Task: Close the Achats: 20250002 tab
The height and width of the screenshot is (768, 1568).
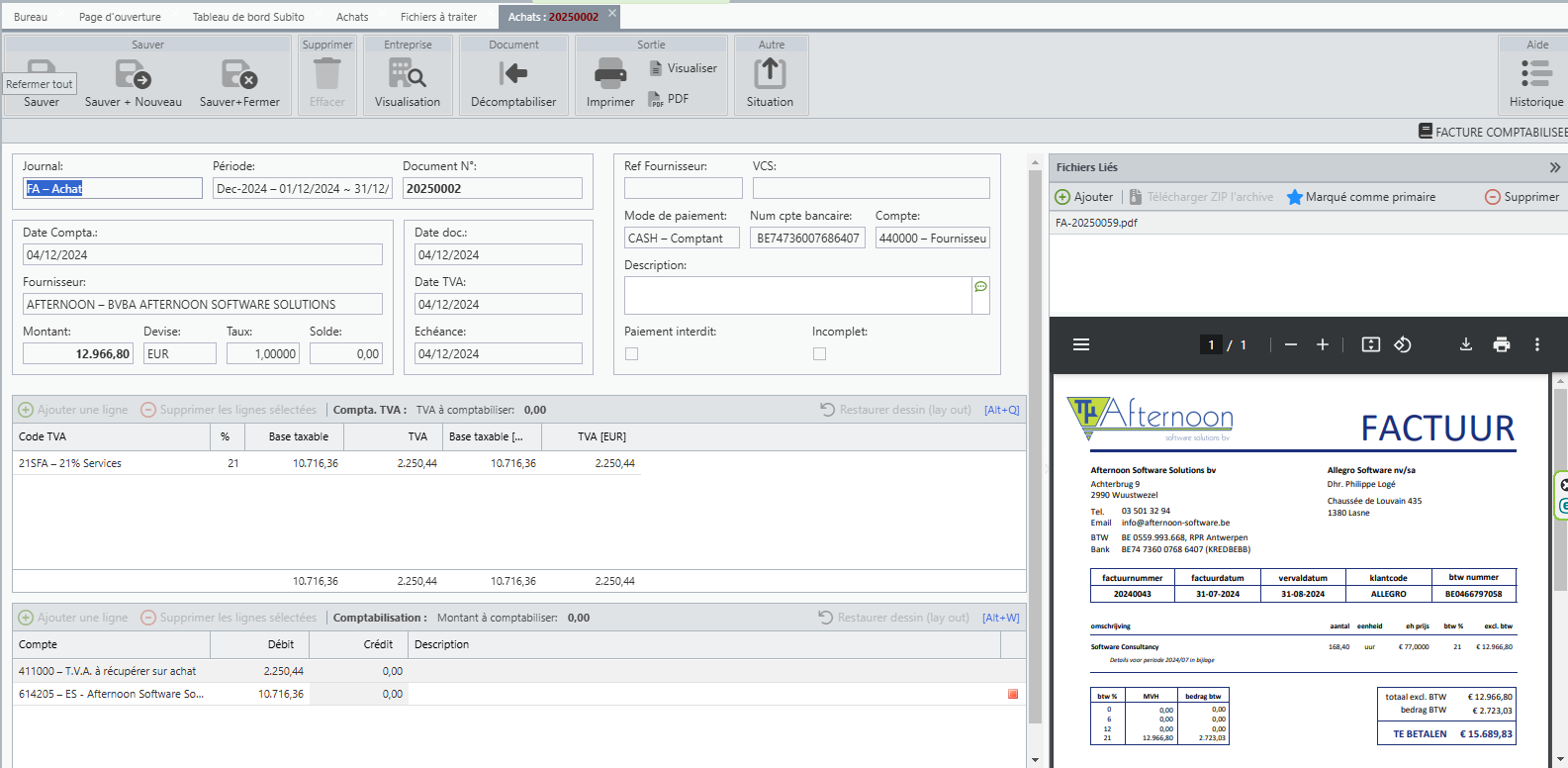Action: [612, 13]
